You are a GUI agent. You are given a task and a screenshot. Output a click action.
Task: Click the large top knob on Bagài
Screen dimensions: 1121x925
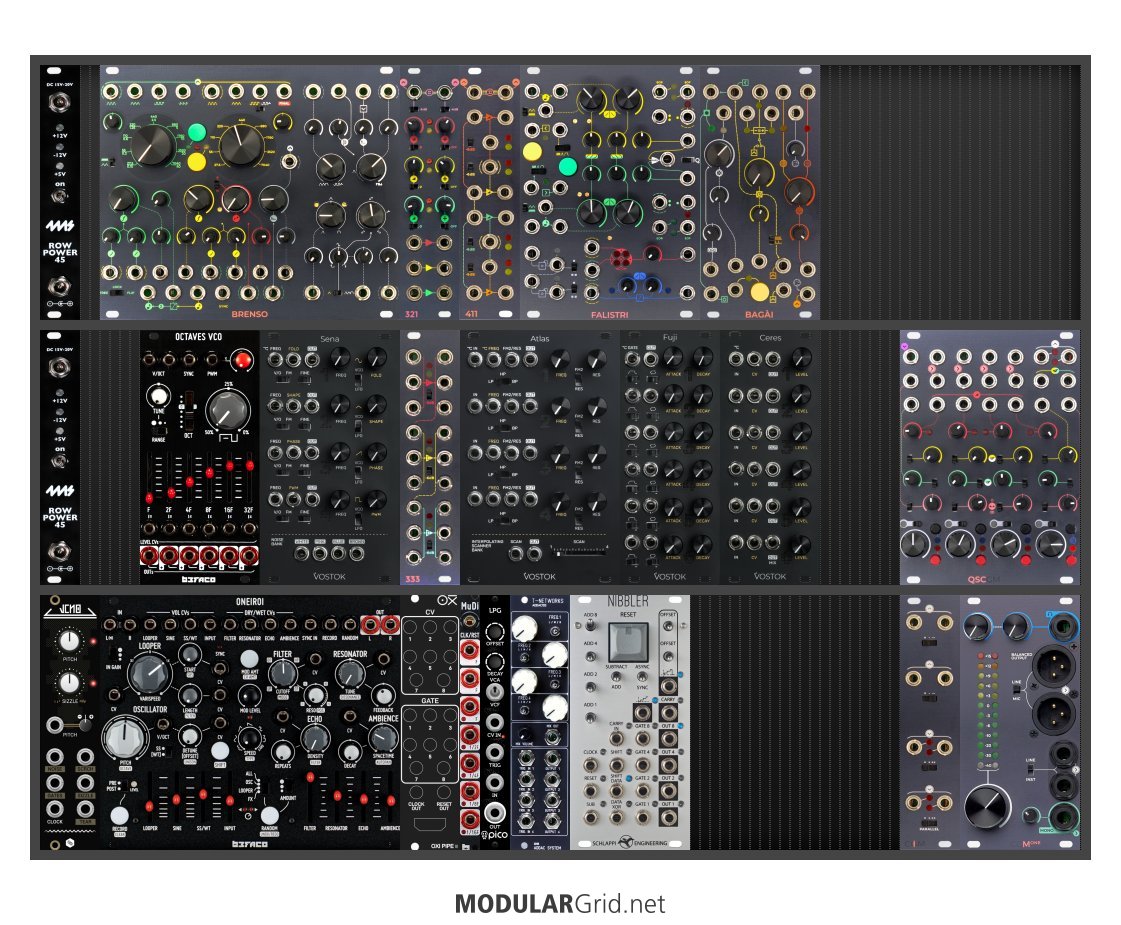(719, 153)
